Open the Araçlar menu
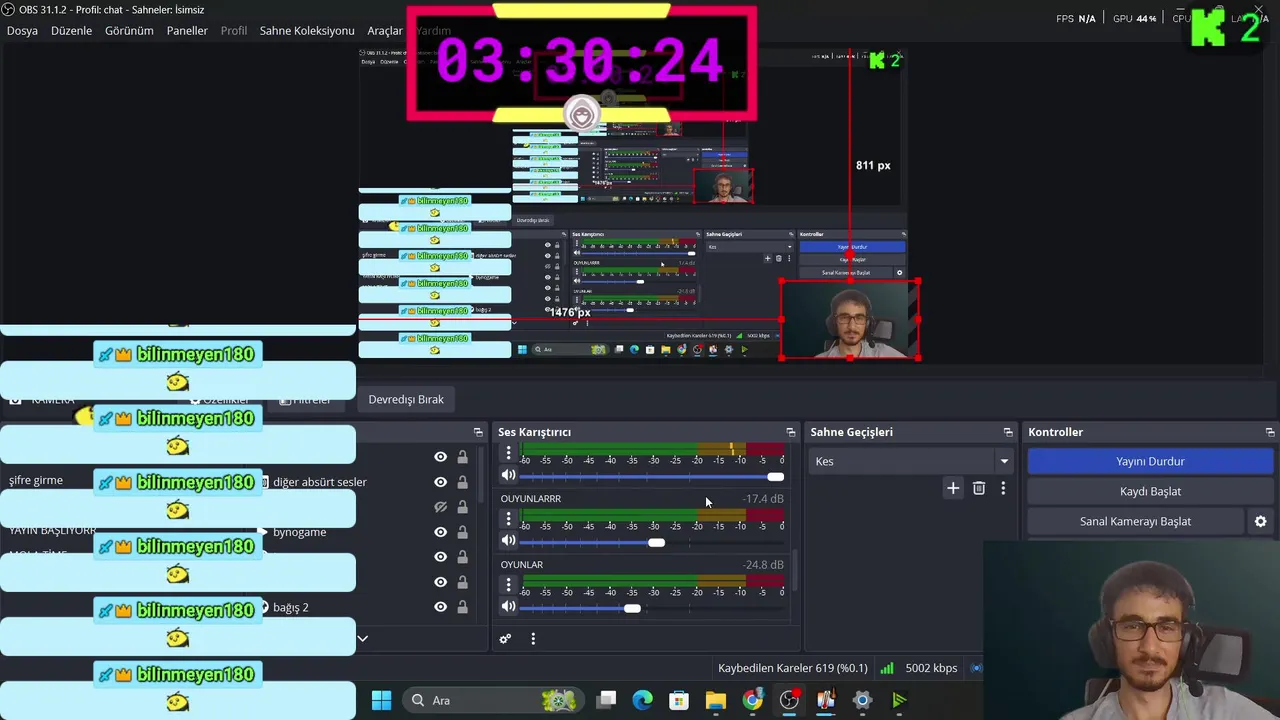The image size is (1280, 720). (385, 31)
